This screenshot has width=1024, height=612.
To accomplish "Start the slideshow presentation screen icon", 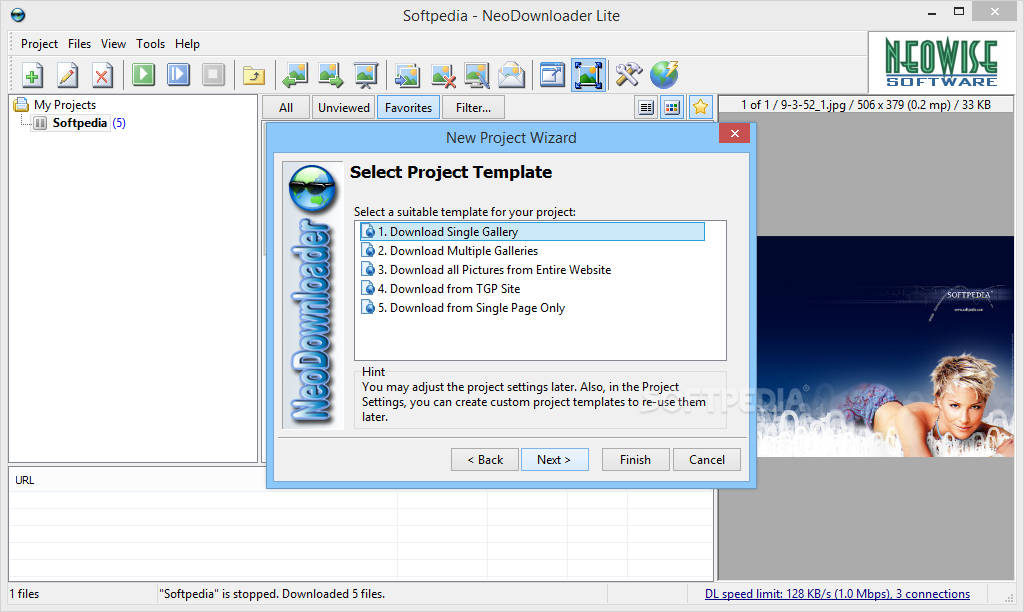I will tap(366, 74).
